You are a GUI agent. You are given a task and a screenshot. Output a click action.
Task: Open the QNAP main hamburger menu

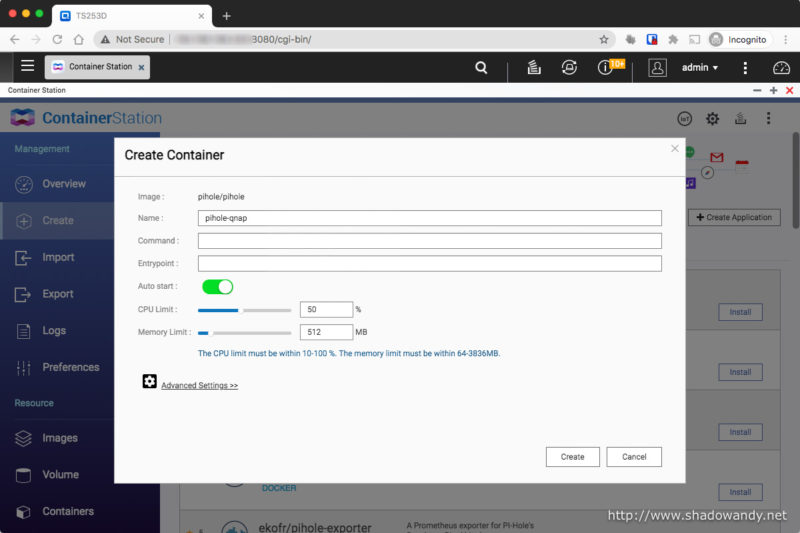[27, 67]
